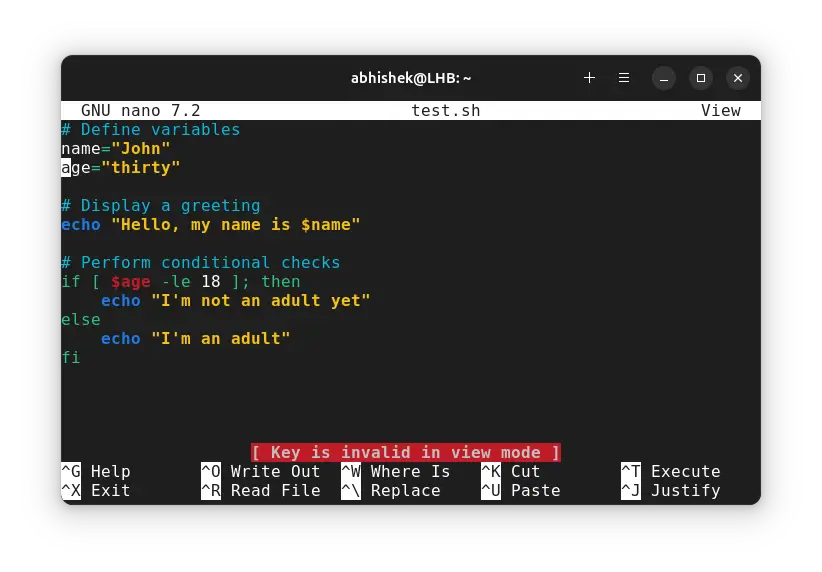Click the ^G Help shortcut

96,471
